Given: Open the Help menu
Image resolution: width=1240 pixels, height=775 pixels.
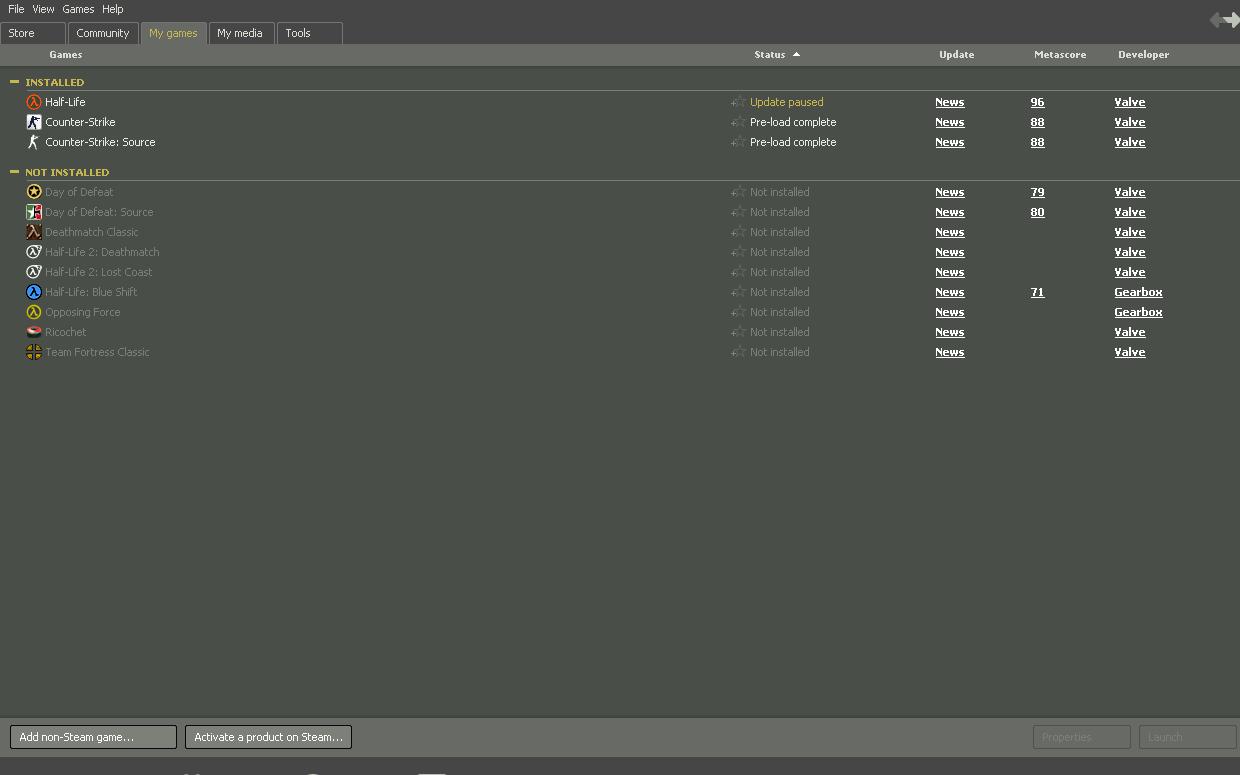Looking at the screenshot, I should (x=113, y=9).
